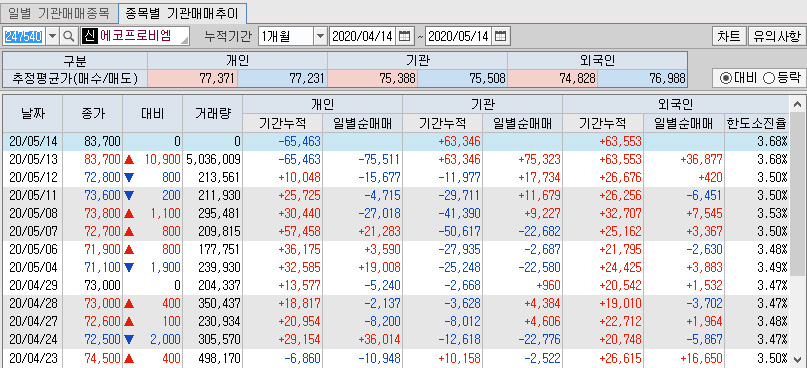Select the 대비 radio button
Viewport: 807px width, 368px height.
[726, 78]
